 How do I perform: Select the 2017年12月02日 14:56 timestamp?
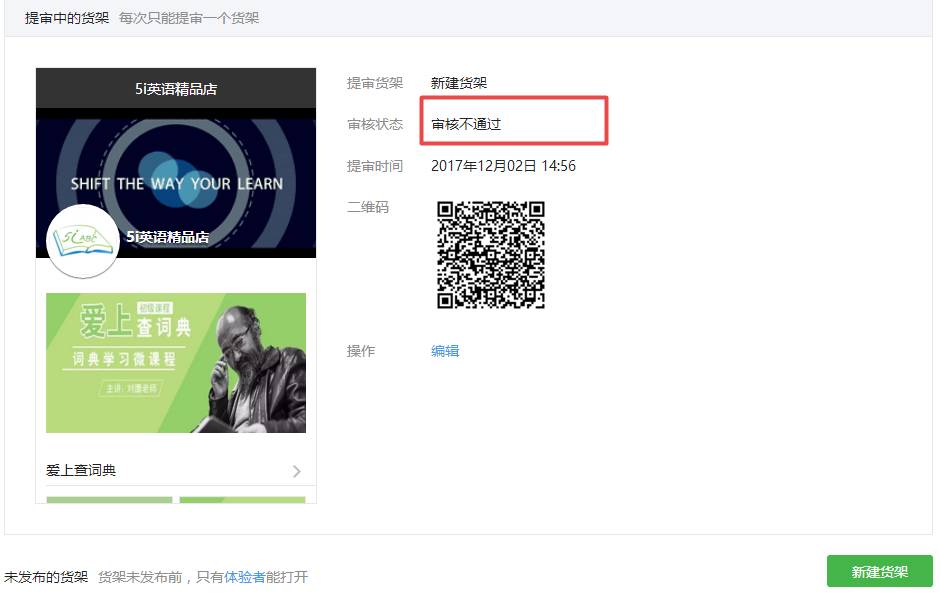(503, 166)
